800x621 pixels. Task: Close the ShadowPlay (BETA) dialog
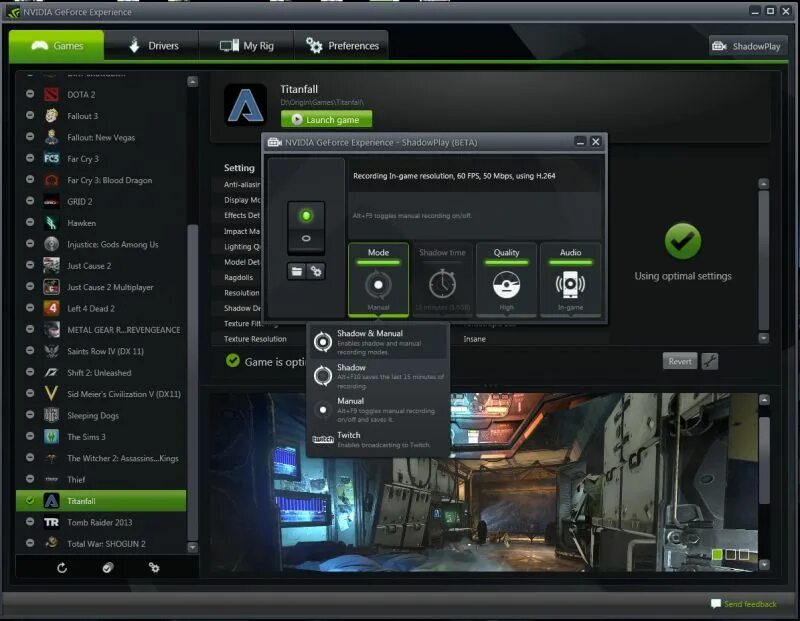[x=595, y=142]
